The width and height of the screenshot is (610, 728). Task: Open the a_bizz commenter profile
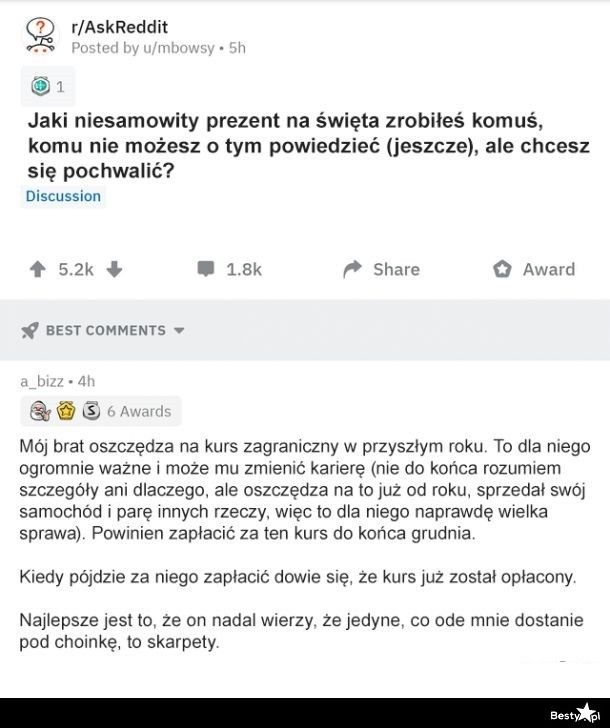click(42, 380)
